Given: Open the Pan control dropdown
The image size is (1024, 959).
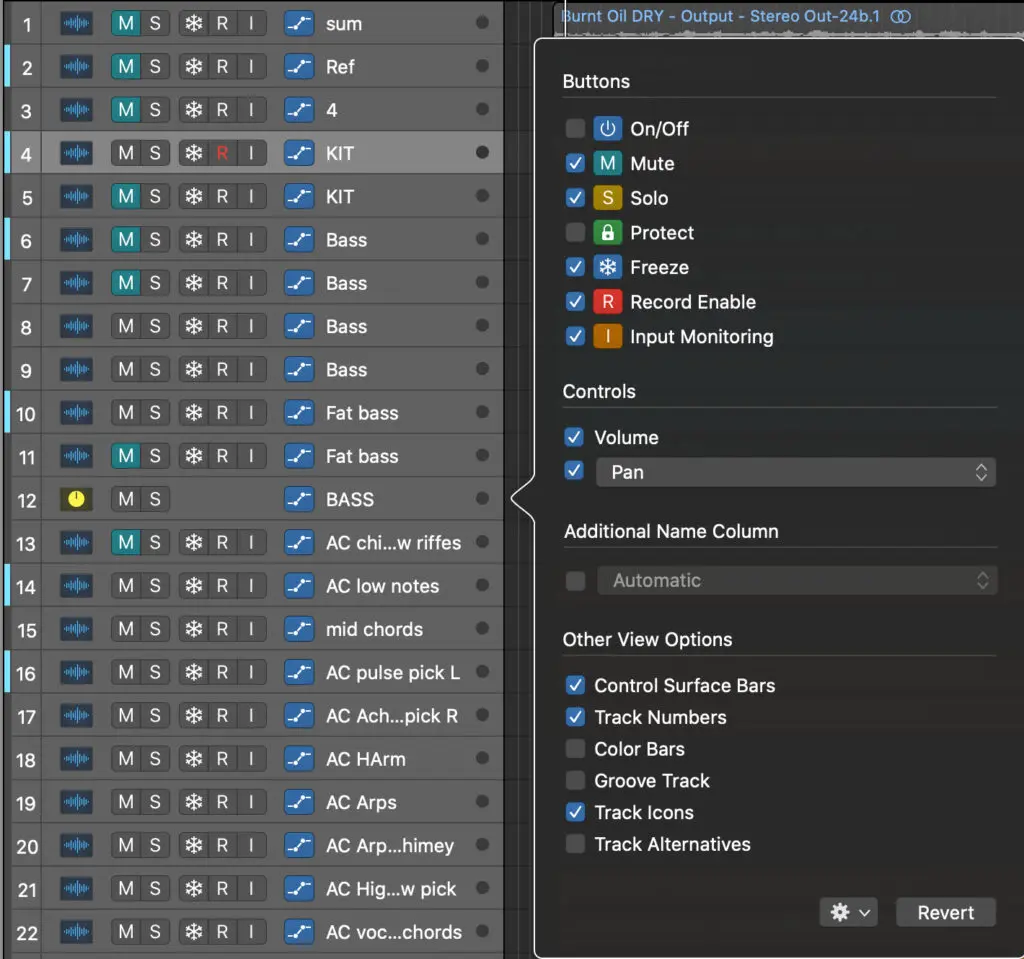Looking at the screenshot, I should [x=796, y=472].
